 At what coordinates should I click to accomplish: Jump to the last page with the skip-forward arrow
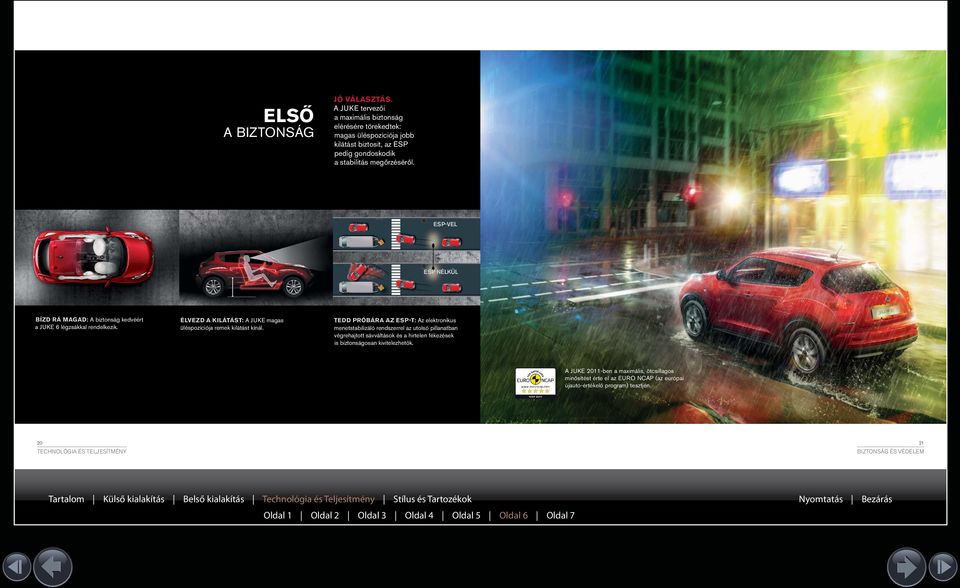click(x=943, y=567)
